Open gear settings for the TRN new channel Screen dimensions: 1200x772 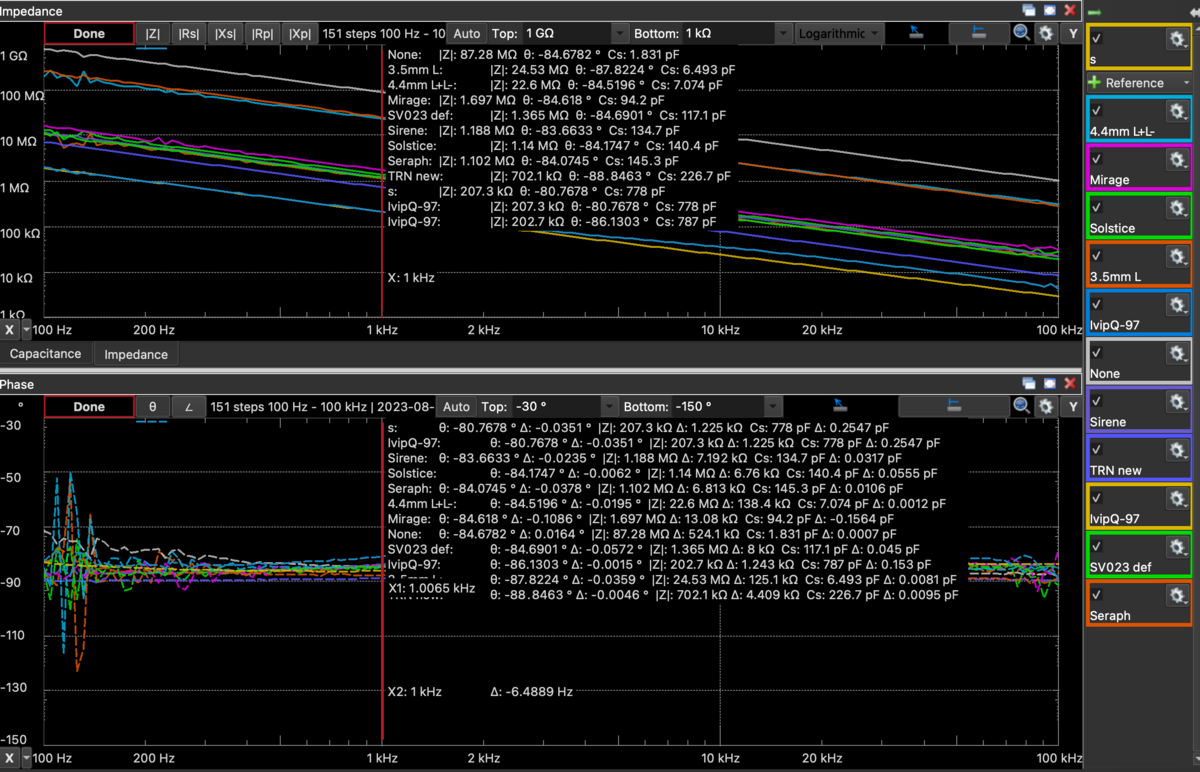1177,450
